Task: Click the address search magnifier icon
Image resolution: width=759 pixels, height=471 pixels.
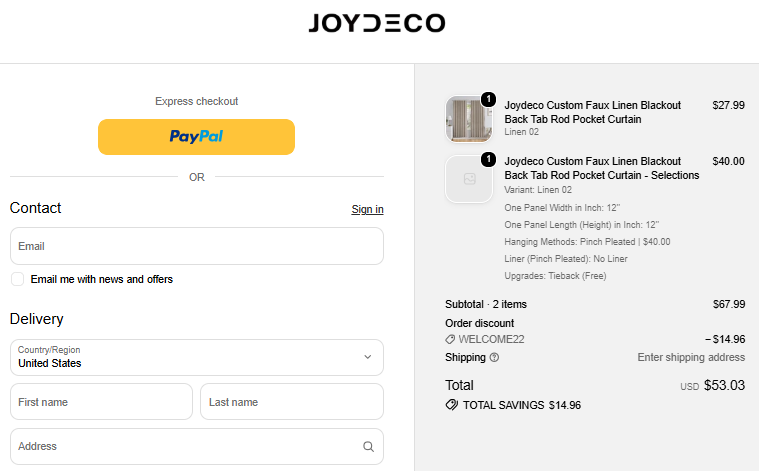Action: click(368, 446)
